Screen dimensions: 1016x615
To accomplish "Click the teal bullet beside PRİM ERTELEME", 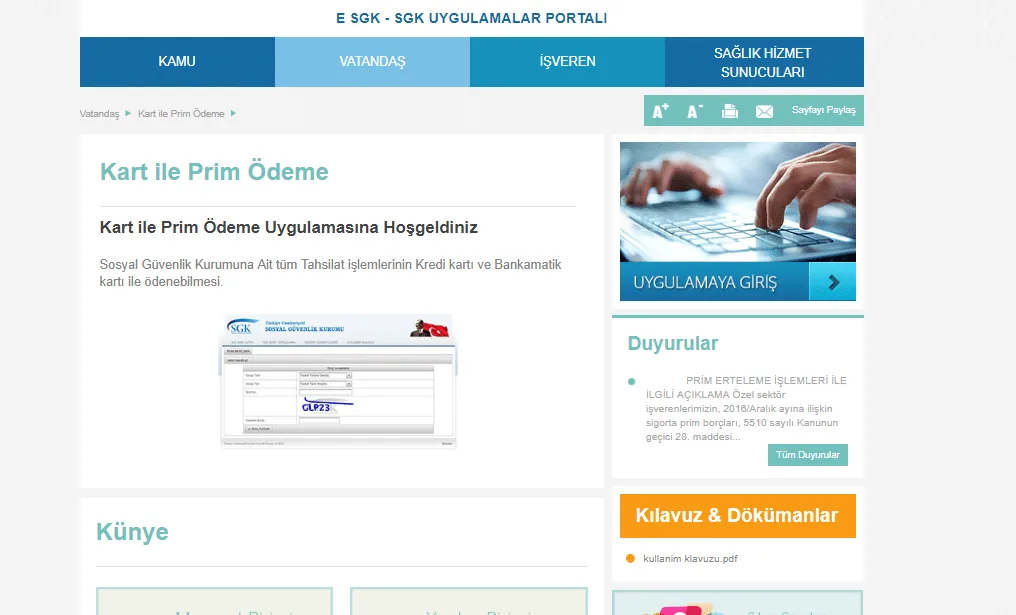I will [632, 382].
